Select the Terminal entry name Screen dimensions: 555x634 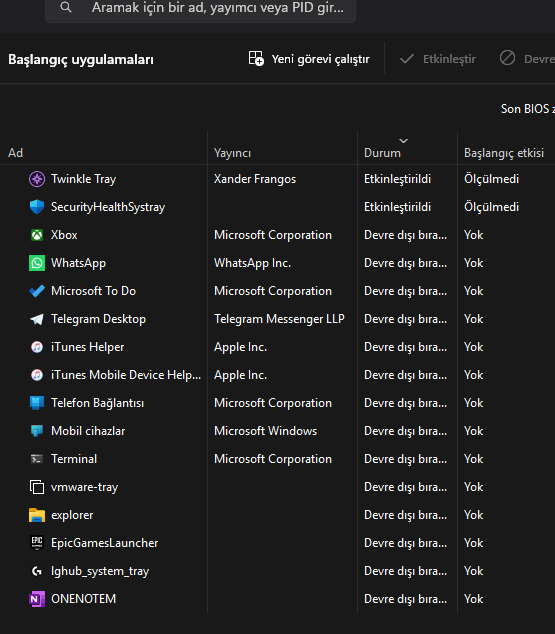tap(74, 459)
